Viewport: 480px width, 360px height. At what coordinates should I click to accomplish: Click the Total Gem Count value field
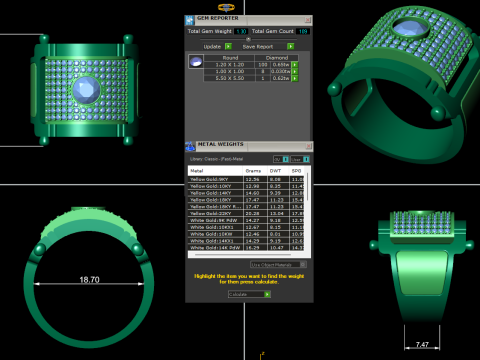pyautogui.click(x=303, y=31)
